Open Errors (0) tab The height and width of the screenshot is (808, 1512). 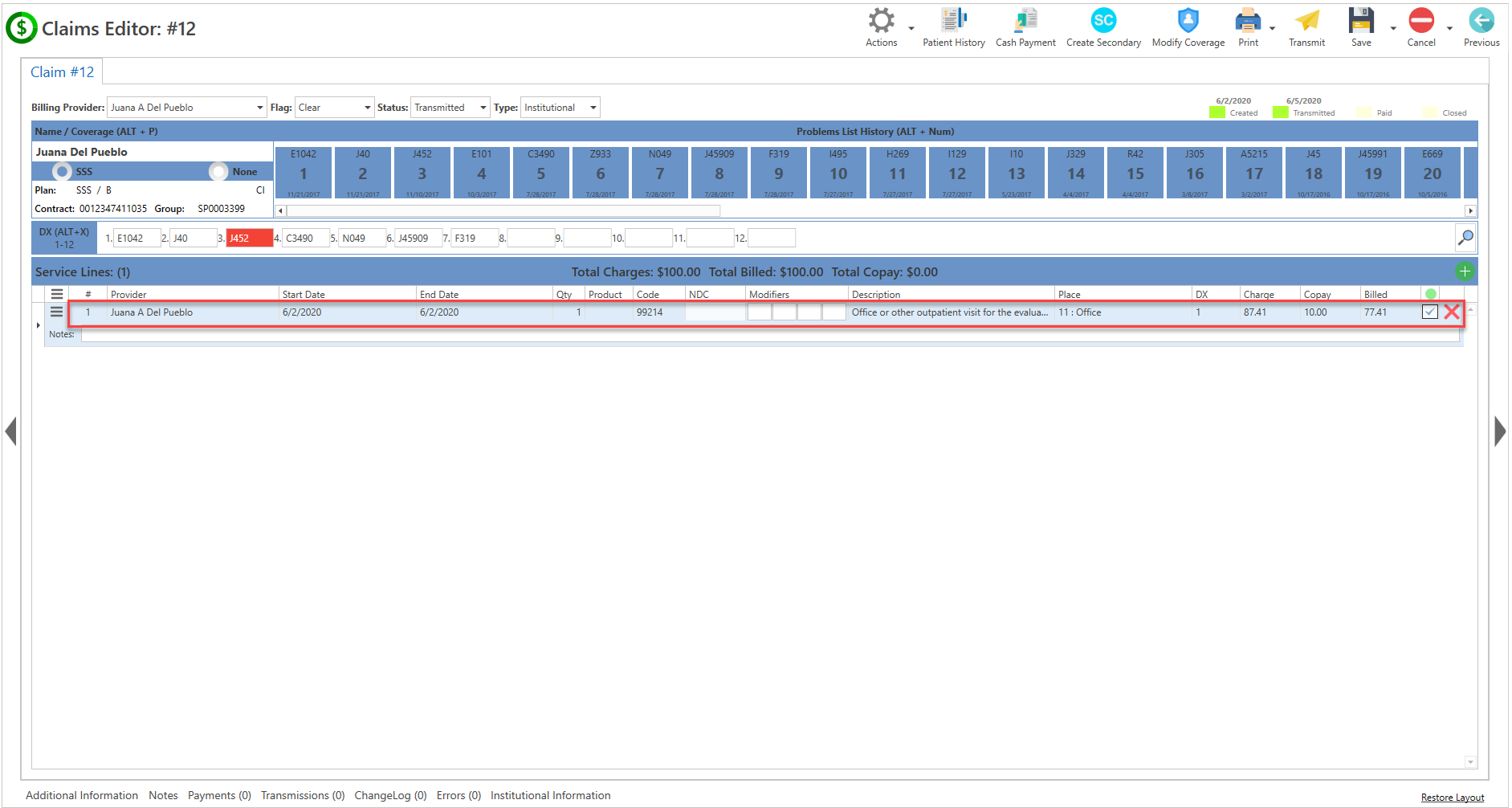[x=458, y=795]
